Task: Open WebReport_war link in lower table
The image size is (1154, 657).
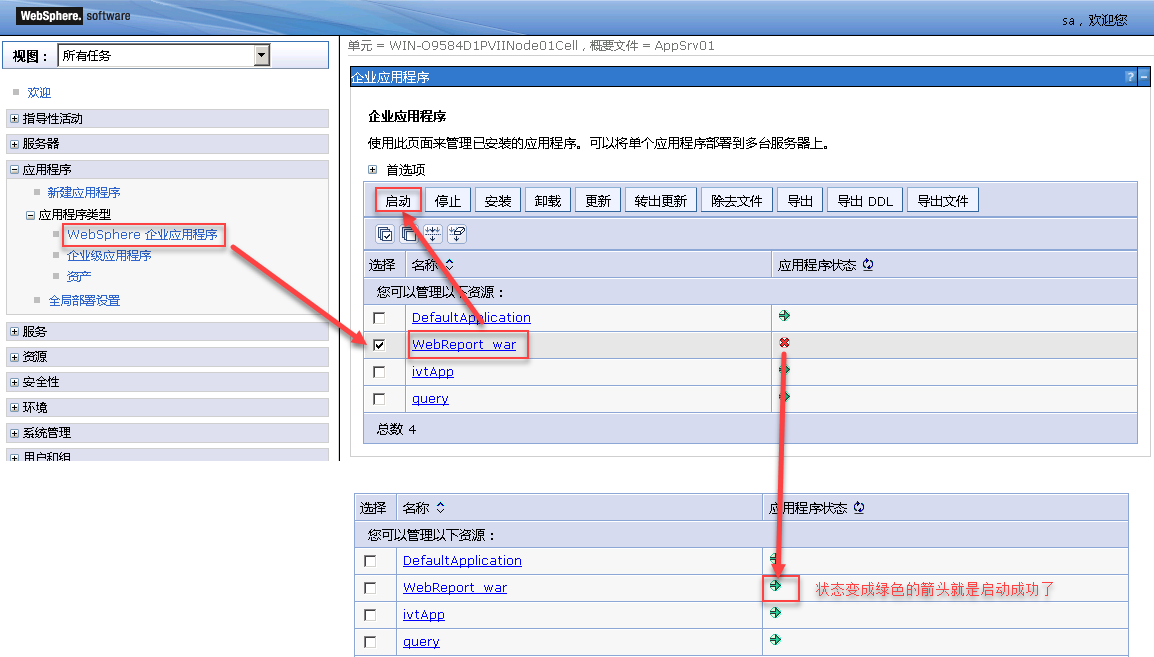Action: [x=455, y=588]
